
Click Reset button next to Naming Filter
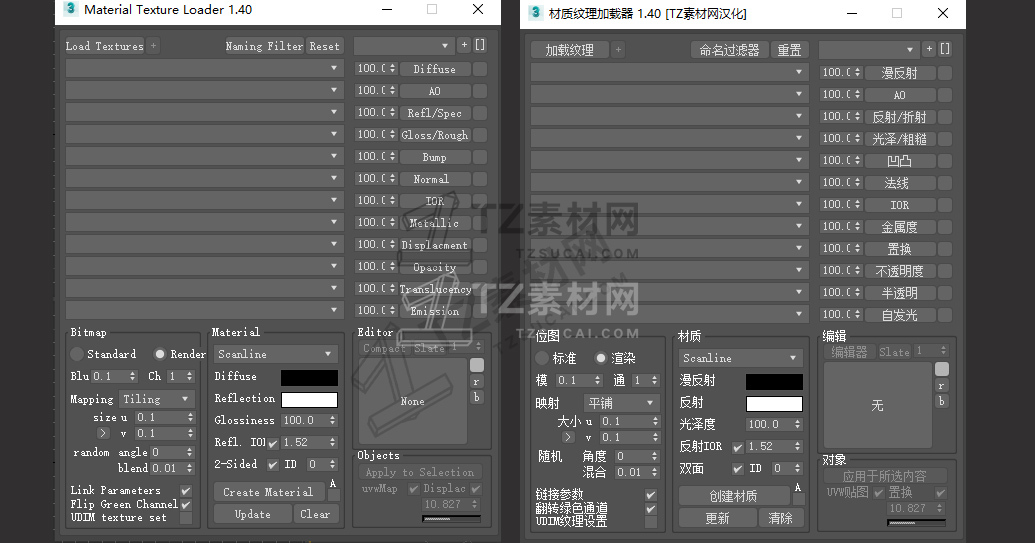(x=325, y=46)
